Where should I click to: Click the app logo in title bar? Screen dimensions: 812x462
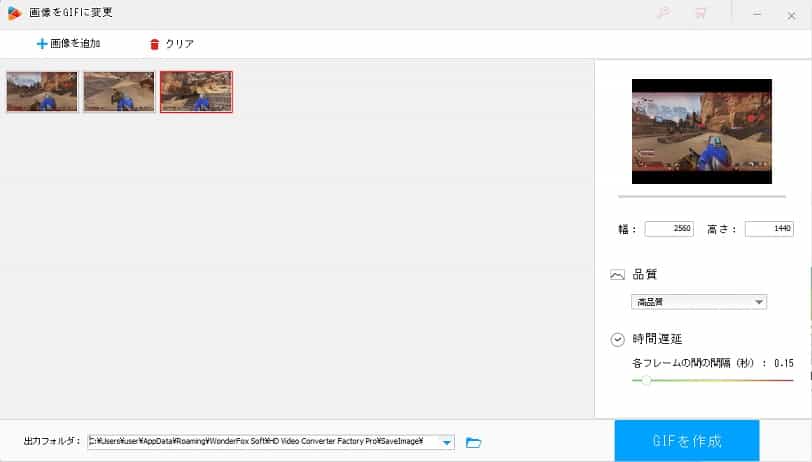(x=14, y=13)
